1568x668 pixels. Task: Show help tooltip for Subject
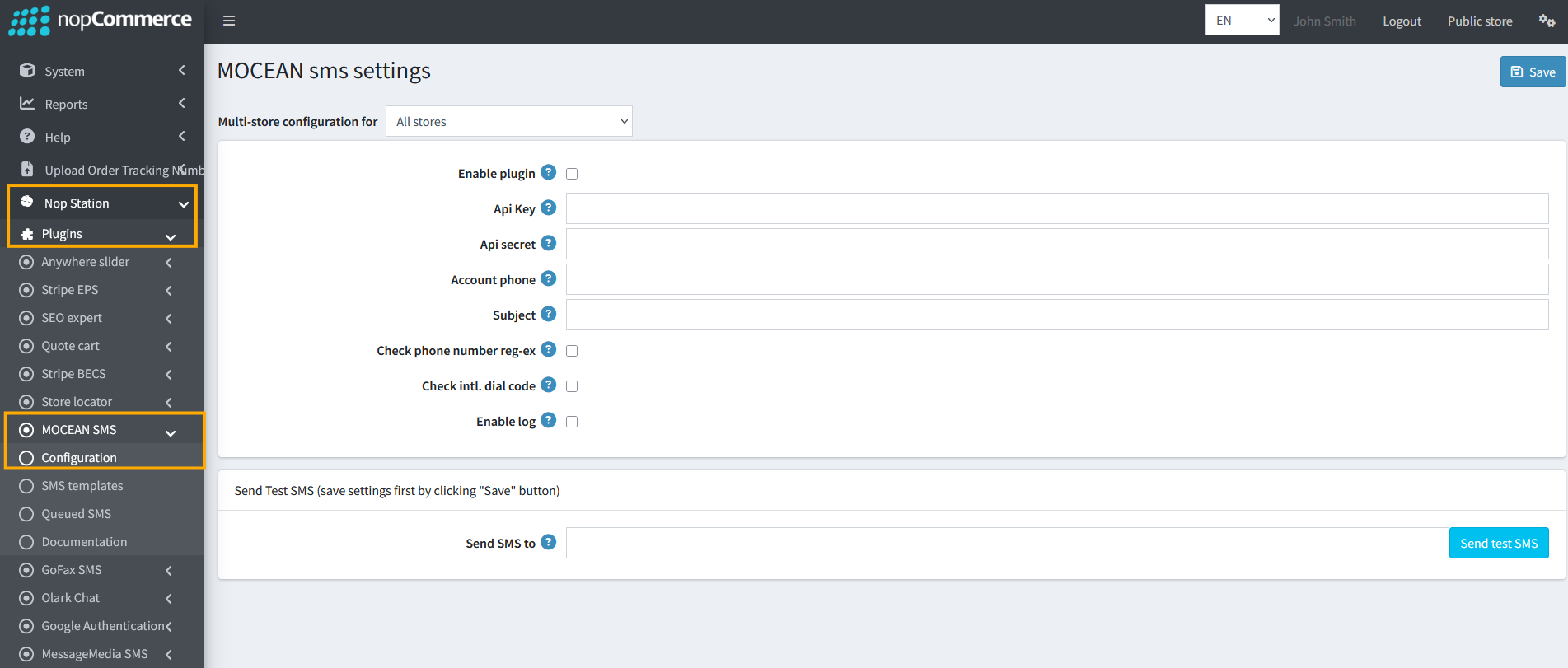click(x=549, y=314)
